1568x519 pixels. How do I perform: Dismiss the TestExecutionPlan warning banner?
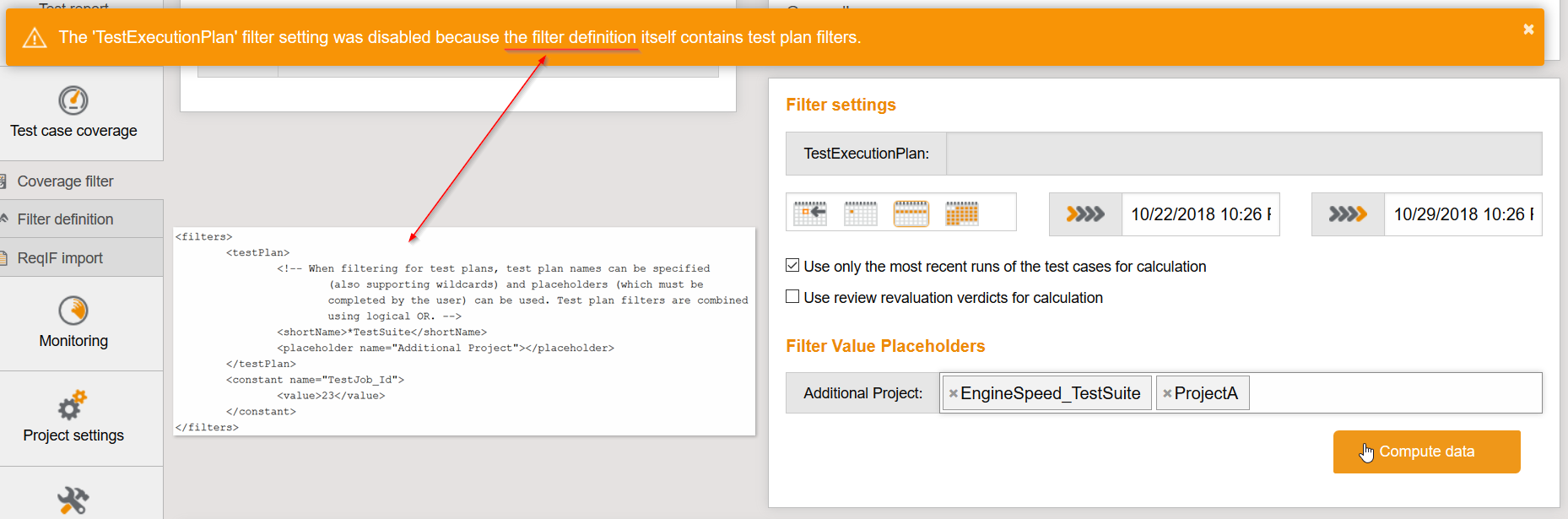(x=1527, y=28)
